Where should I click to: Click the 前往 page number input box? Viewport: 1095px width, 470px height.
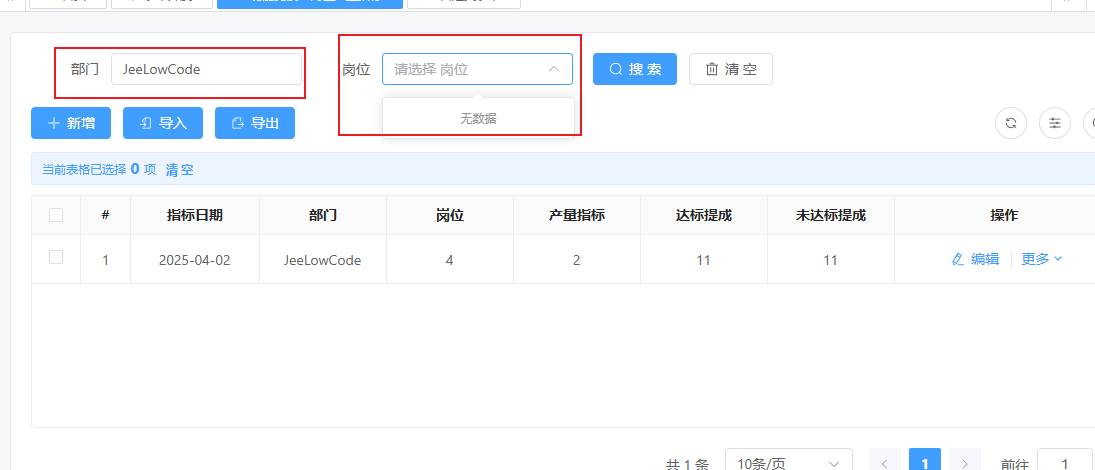pyautogui.click(x=1065, y=463)
